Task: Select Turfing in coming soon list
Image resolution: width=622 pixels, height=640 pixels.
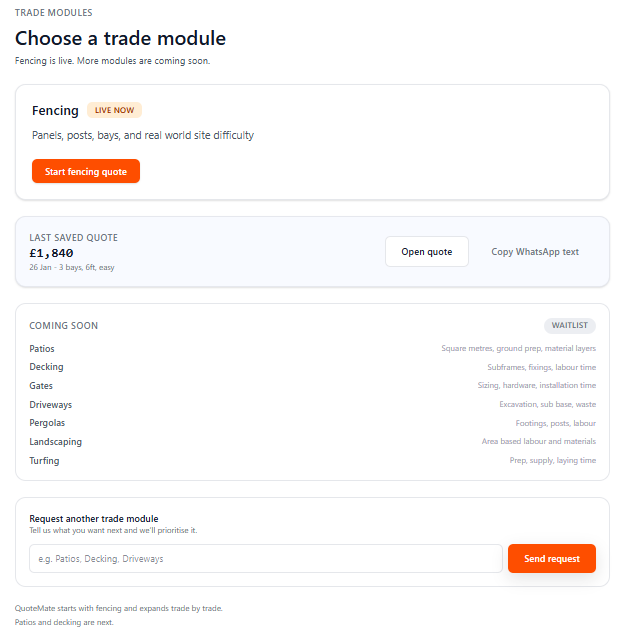Action: click(44, 461)
